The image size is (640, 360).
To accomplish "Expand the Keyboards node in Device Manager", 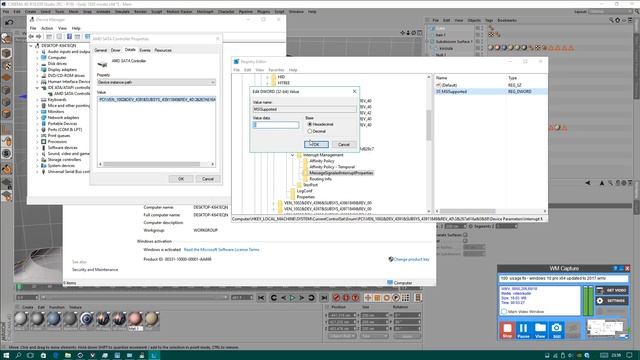I will [37, 100].
